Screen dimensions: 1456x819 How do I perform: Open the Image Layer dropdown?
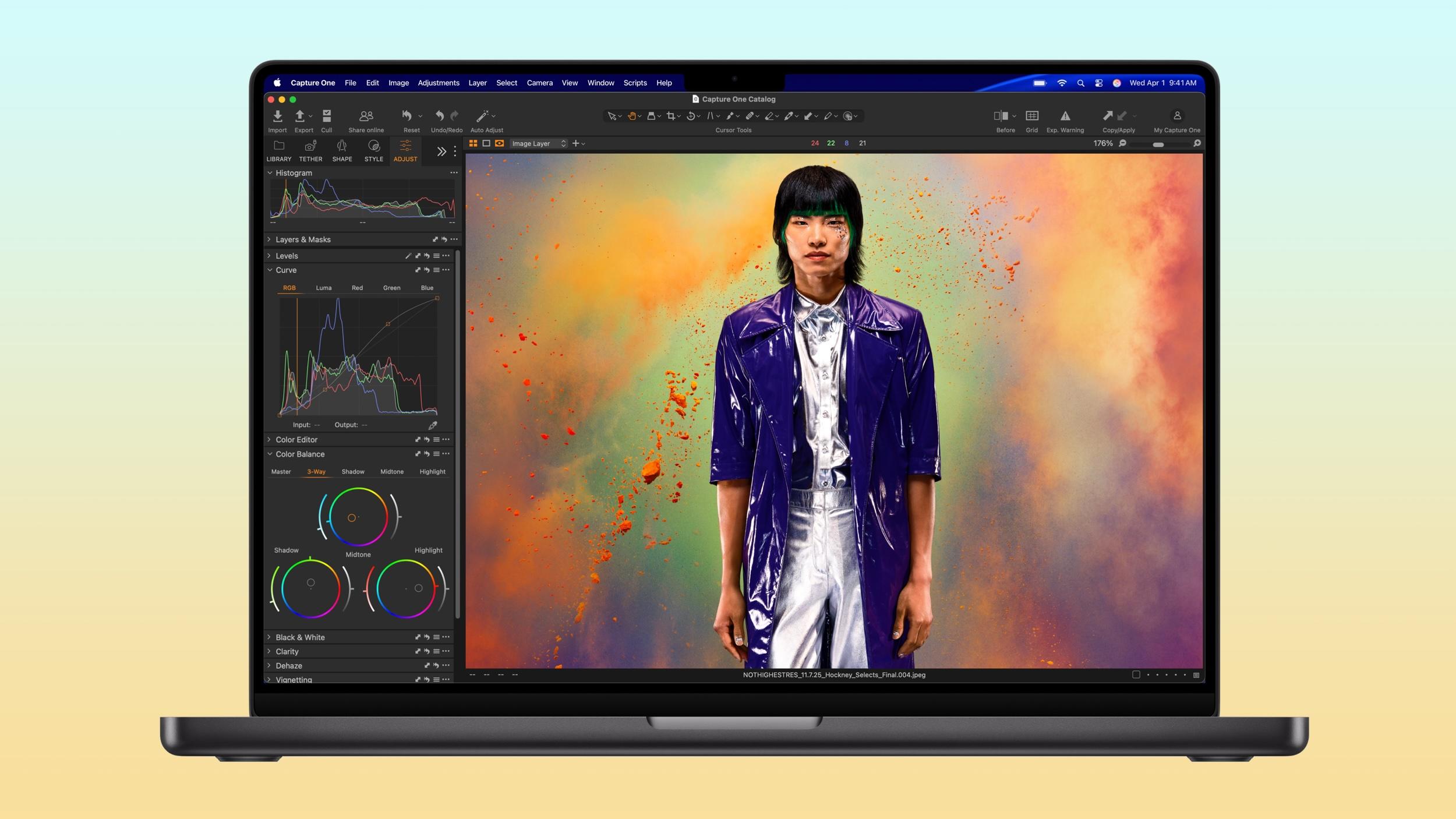539,143
